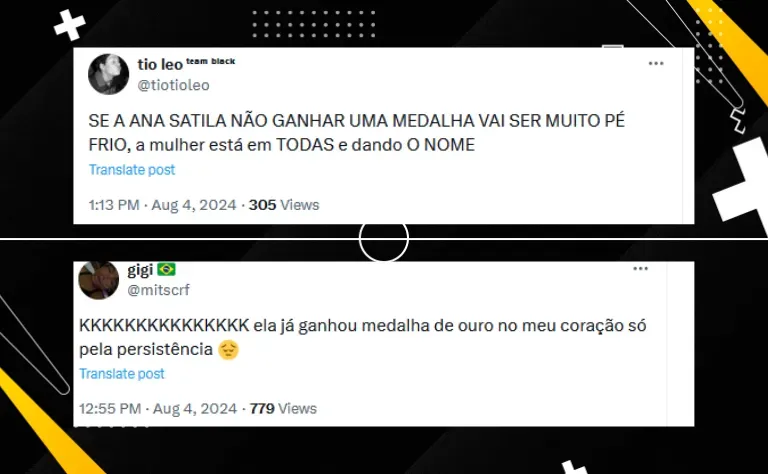The width and height of the screenshot is (768, 474).
Task: Click the tio leo display name
Action: tap(160, 64)
